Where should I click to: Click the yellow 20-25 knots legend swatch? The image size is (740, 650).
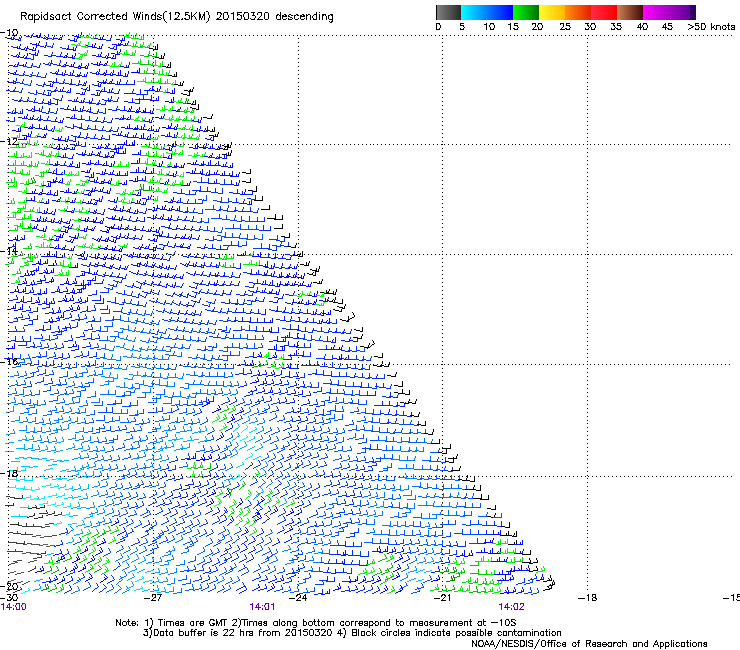coord(552,13)
